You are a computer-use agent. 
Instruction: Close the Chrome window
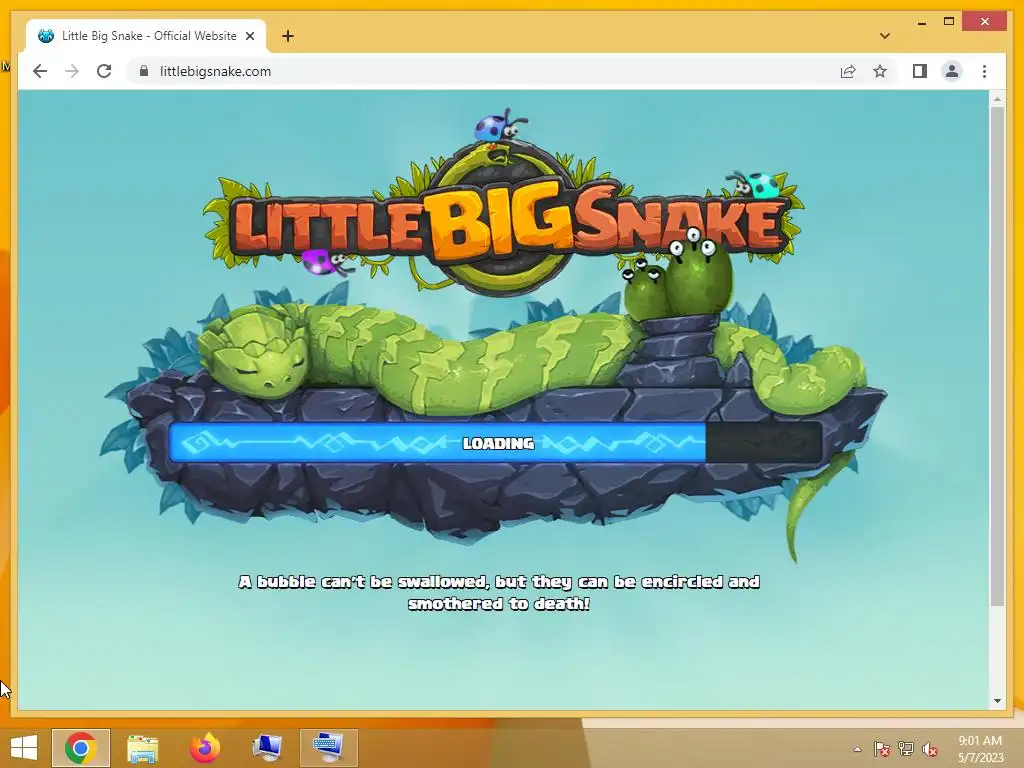click(x=985, y=22)
